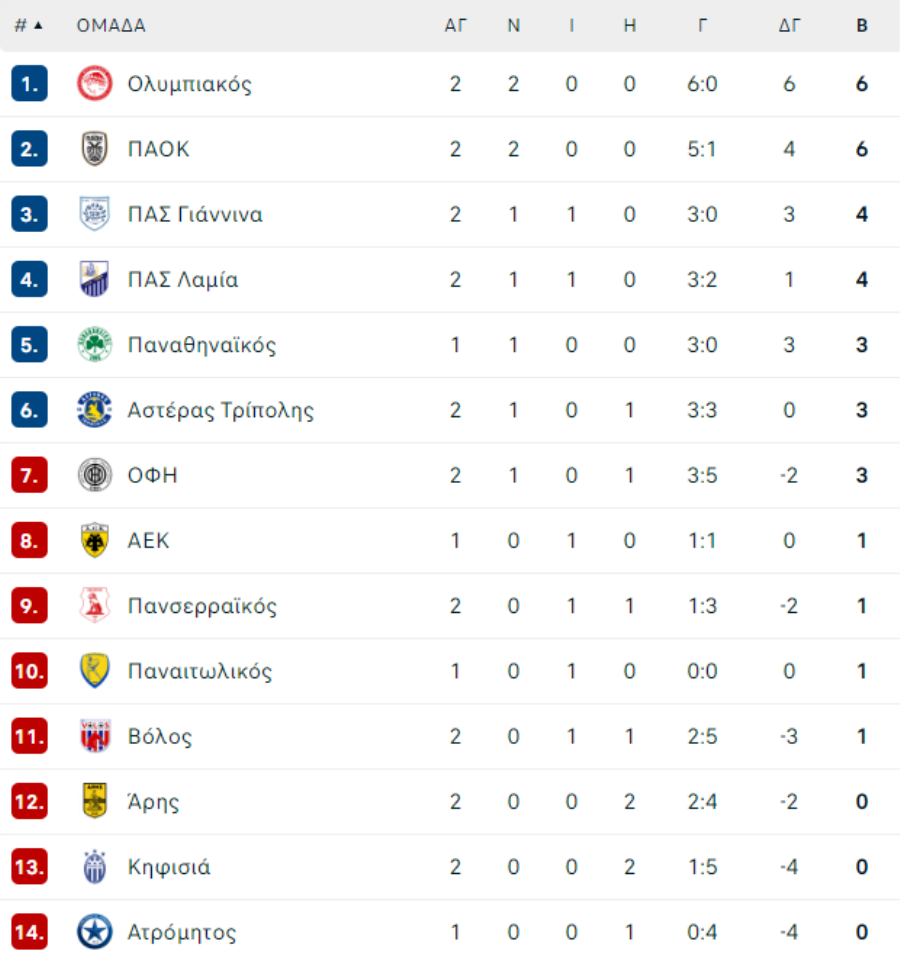This screenshot has height=960, width=900.
Task: Sort standings by ΑΓ matches played
Action: tap(455, 26)
